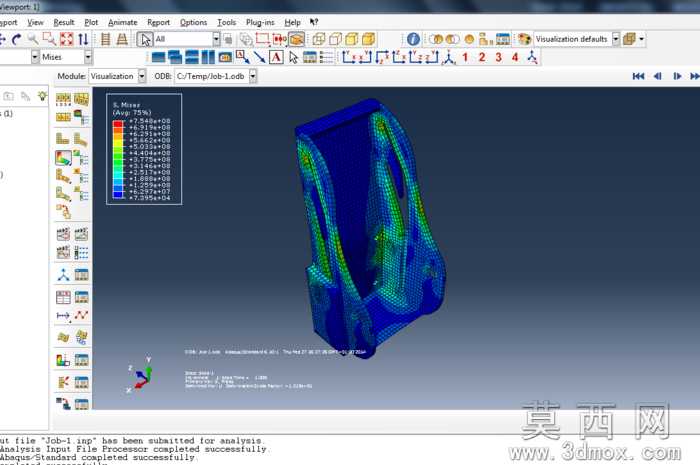Turn perspective on with the trapezoid icon

click(x=122, y=39)
